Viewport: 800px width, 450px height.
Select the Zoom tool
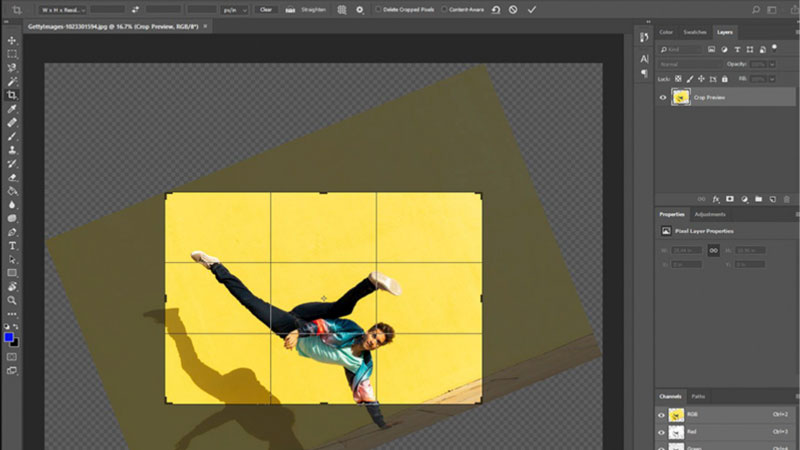coord(12,300)
